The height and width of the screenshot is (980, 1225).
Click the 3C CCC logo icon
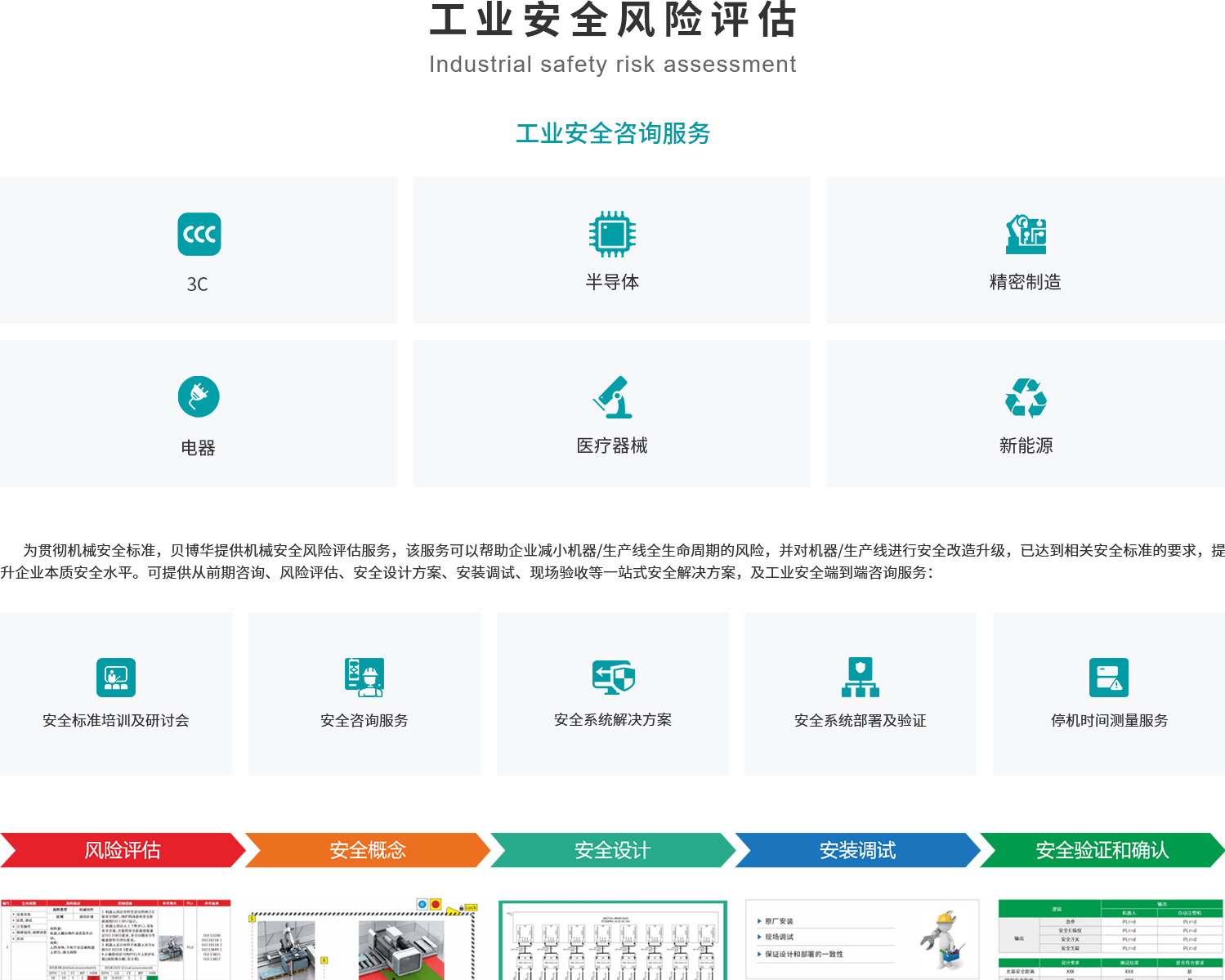pyautogui.click(x=199, y=235)
